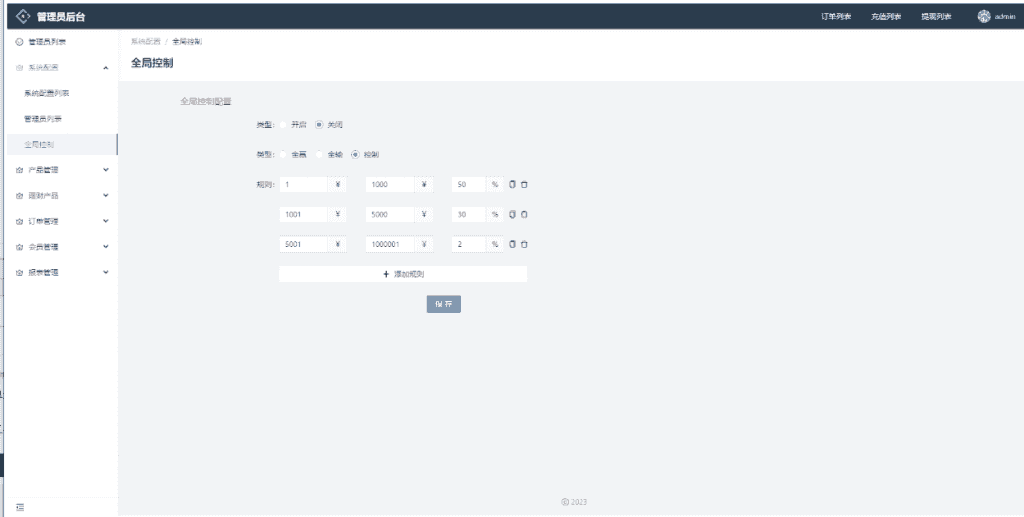
Task: Click the 系统配置 breadcrumb link
Action: click(x=145, y=41)
